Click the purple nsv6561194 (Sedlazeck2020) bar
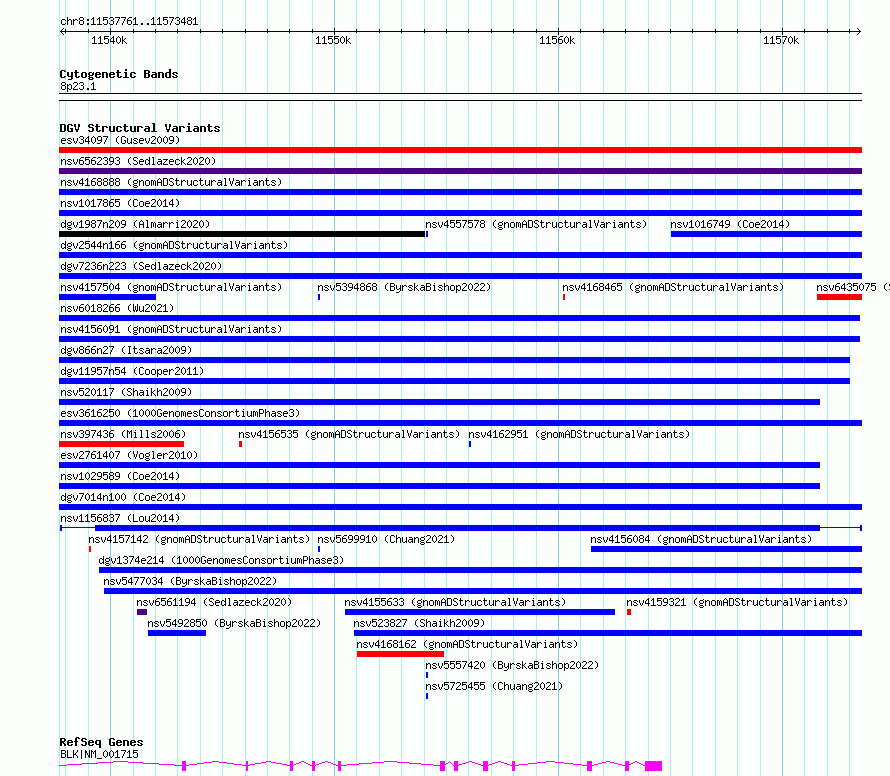890x776 pixels. [x=142, y=612]
